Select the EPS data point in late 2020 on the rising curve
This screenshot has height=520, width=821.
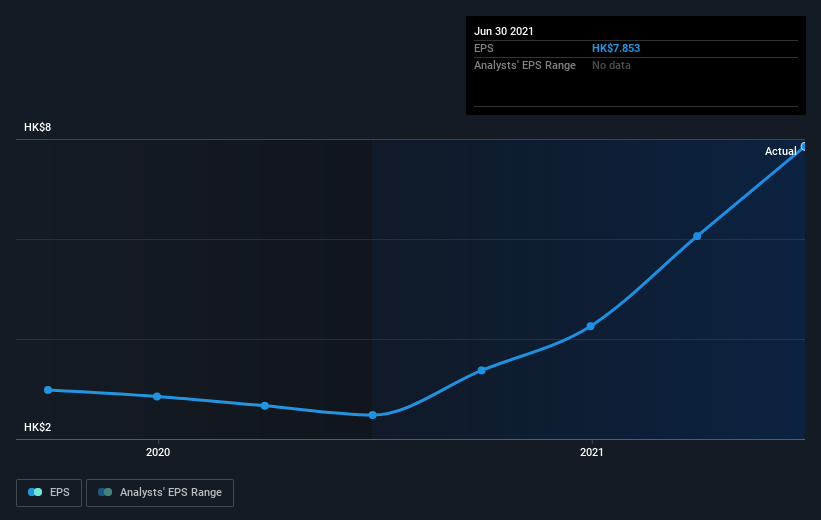tap(482, 370)
